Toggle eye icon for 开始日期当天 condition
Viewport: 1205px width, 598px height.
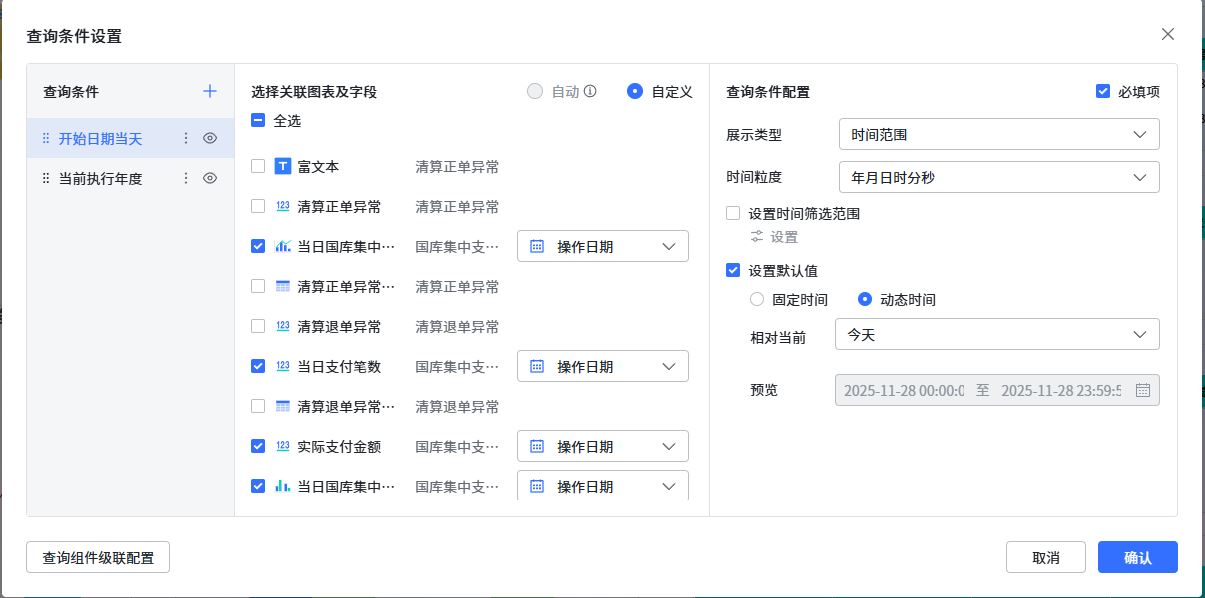pyautogui.click(x=210, y=139)
